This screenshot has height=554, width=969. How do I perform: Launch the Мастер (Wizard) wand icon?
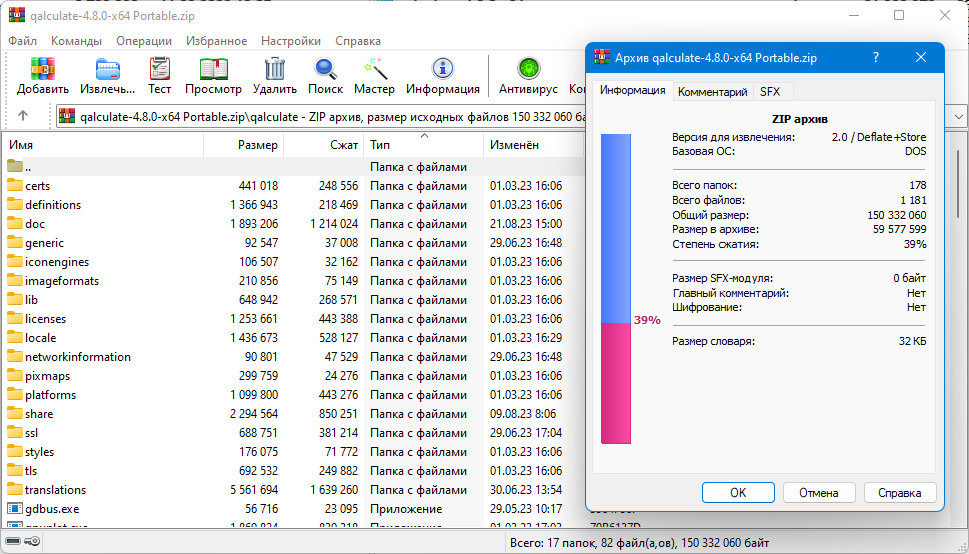pos(374,69)
